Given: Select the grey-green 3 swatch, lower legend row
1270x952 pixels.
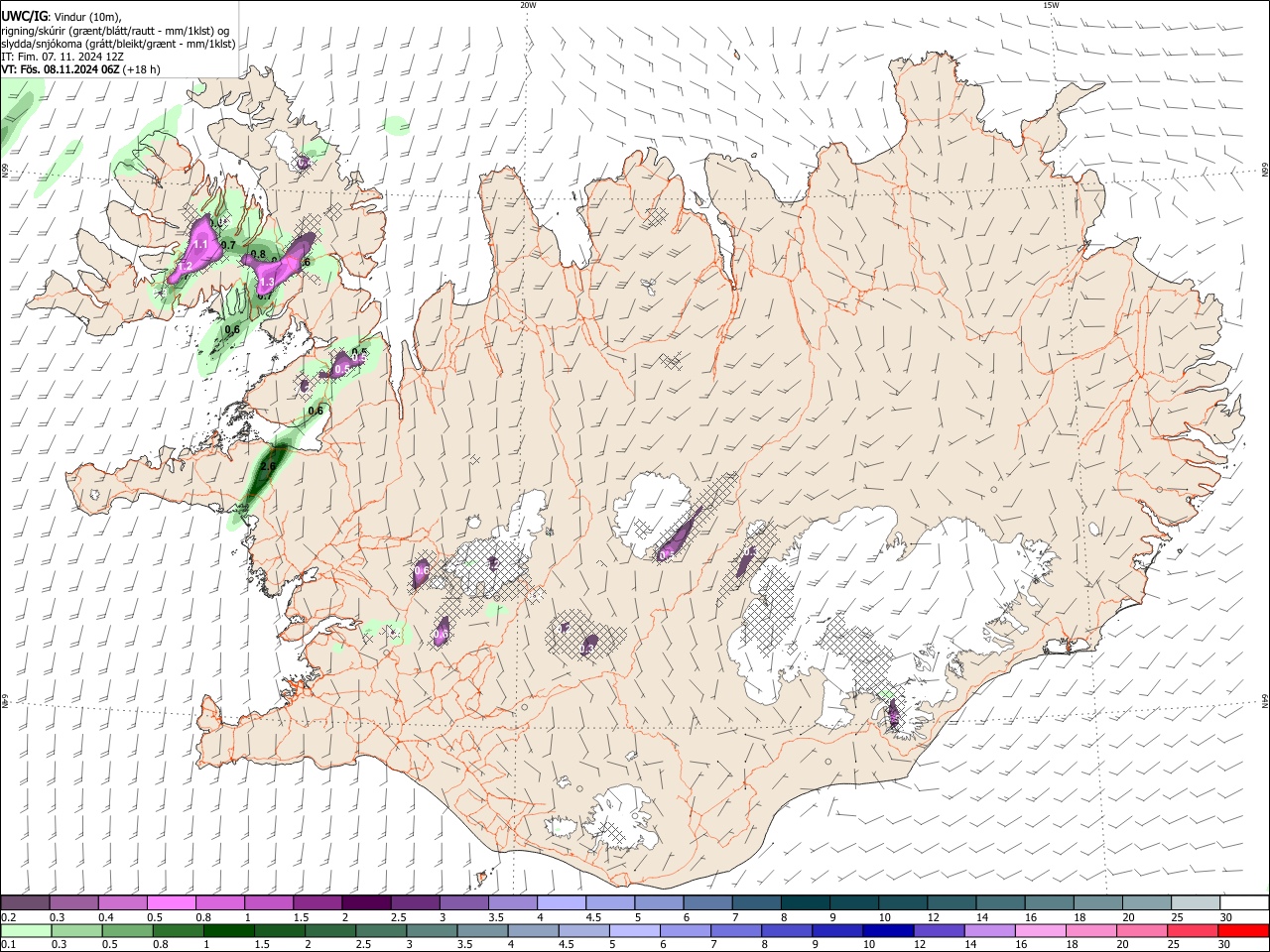Looking at the screenshot, I should pyautogui.click(x=432, y=930).
